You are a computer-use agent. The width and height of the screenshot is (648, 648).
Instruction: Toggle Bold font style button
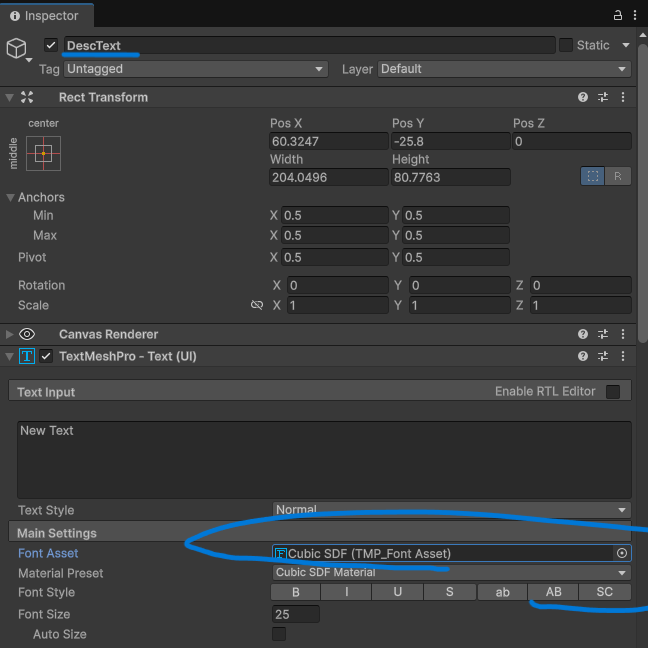pos(295,592)
